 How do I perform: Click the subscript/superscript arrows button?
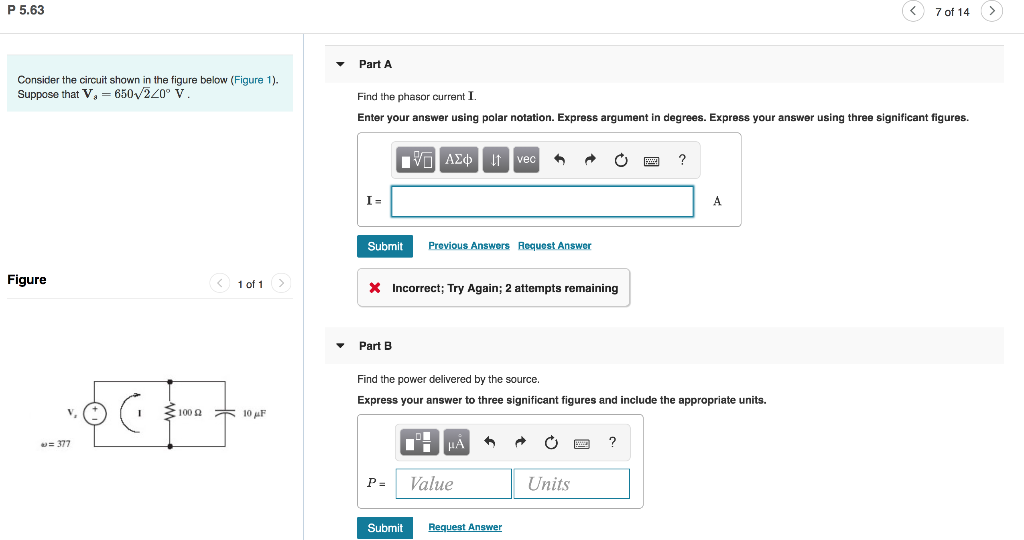[x=496, y=159]
